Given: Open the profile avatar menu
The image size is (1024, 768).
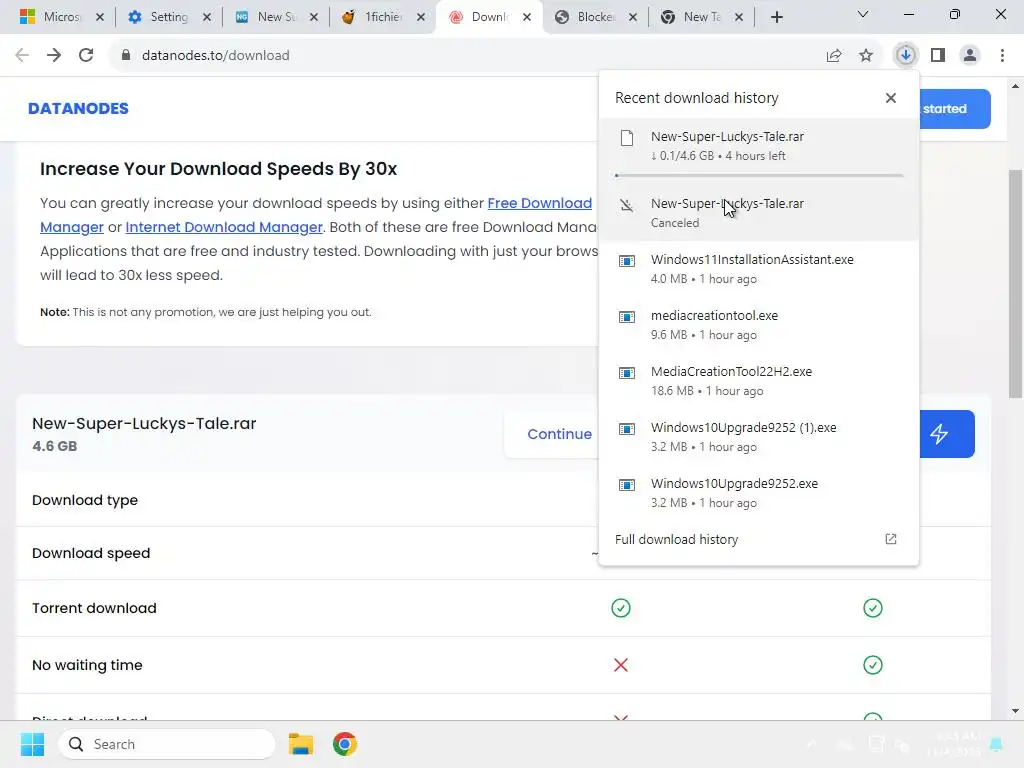Looking at the screenshot, I should coord(970,56).
